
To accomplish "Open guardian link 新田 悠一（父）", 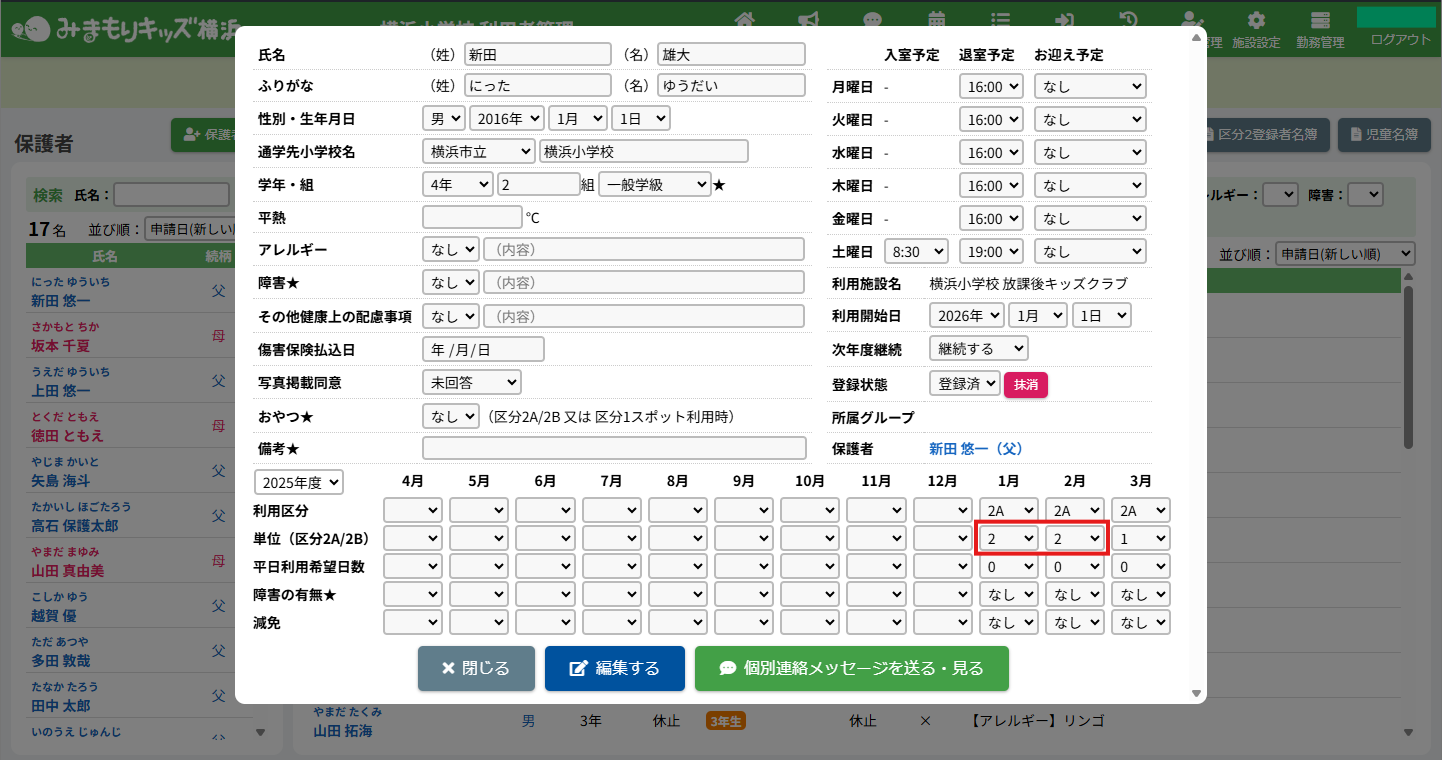I will (x=975, y=449).
